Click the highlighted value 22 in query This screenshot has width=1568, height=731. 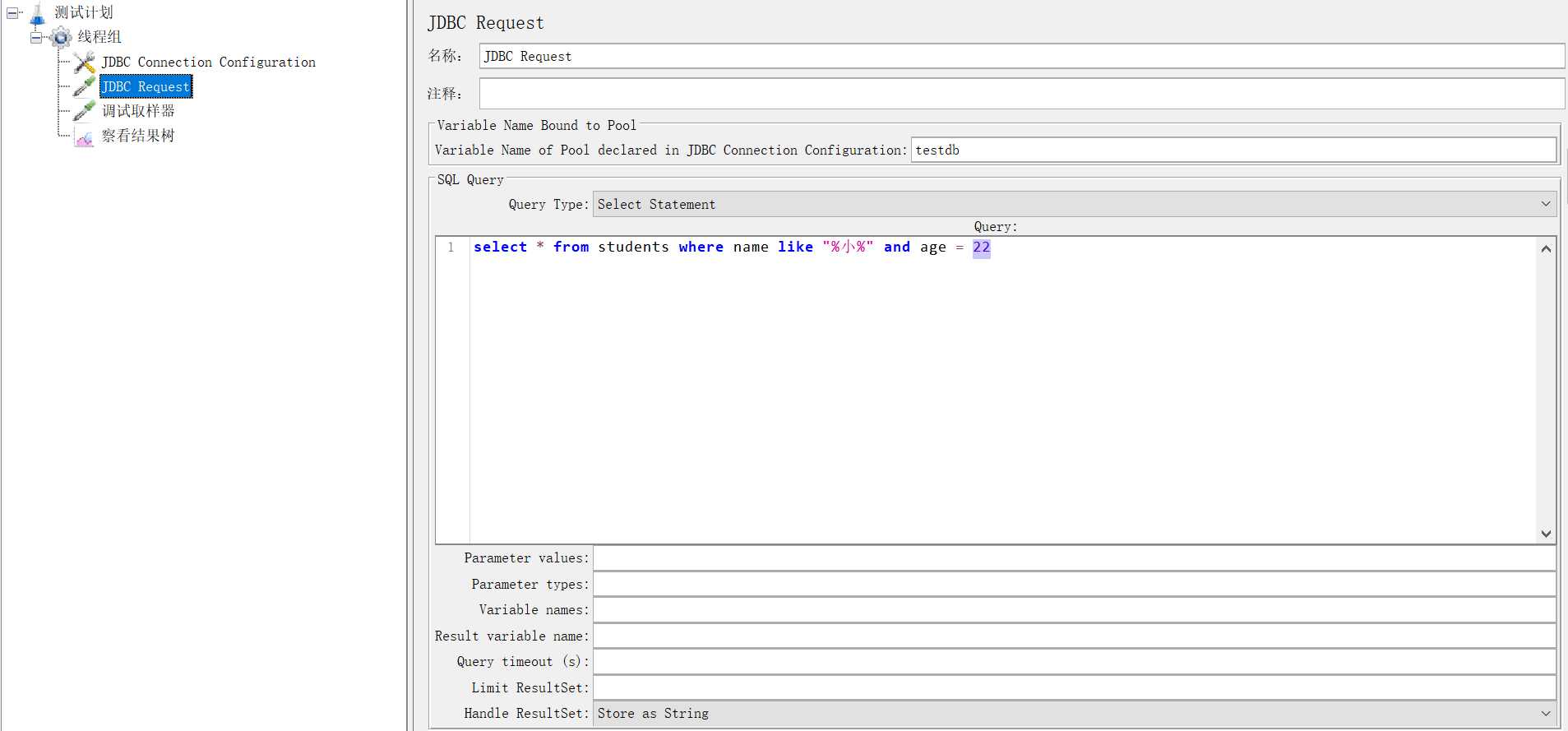click(x=982, y=248)
